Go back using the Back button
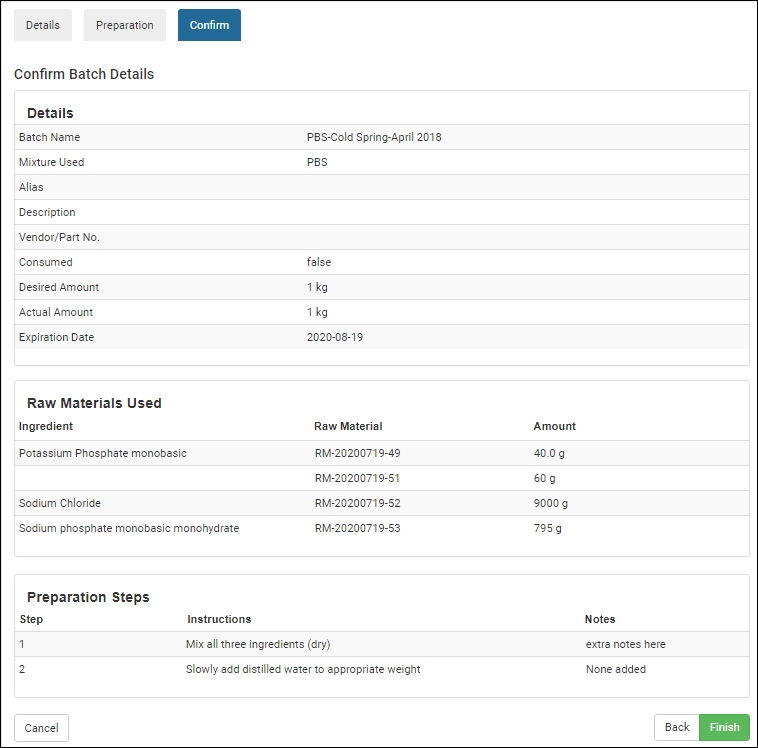 click(x=677, y=727)
